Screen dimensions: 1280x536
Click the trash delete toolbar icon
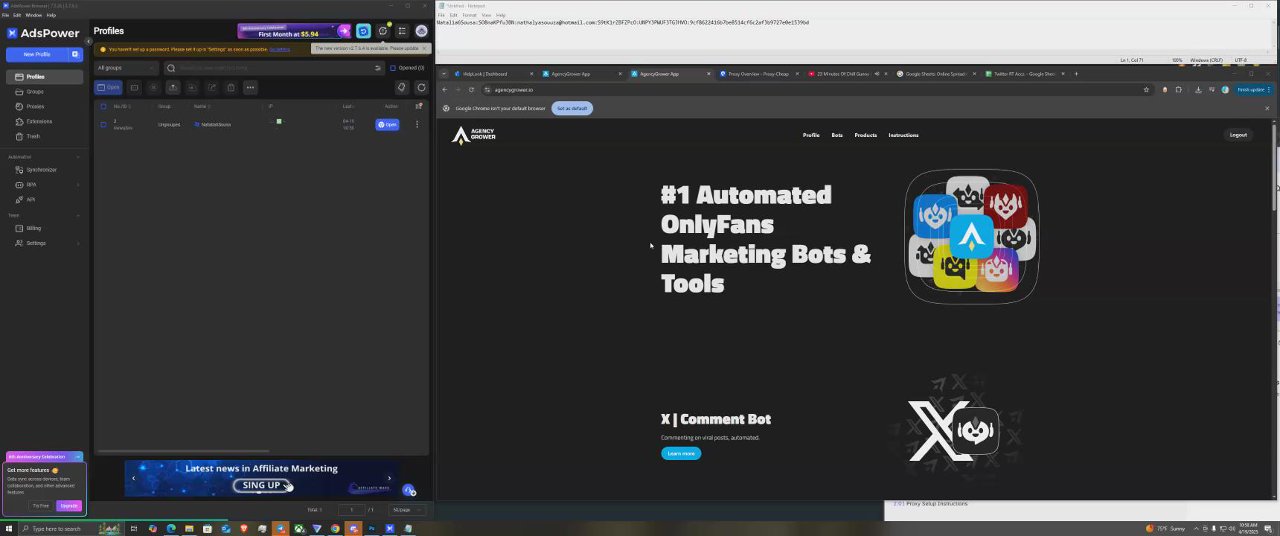[231, 87]
